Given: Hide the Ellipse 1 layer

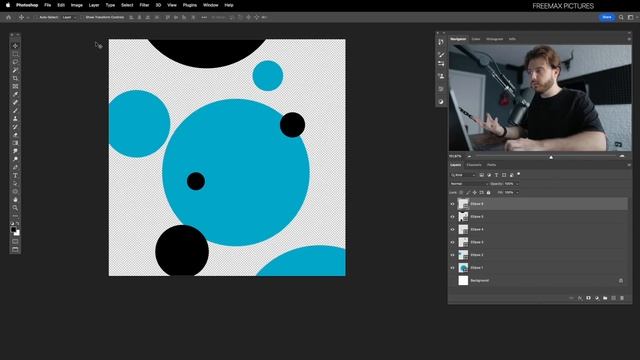Looking at the screenshot, I should click(452, 268).
